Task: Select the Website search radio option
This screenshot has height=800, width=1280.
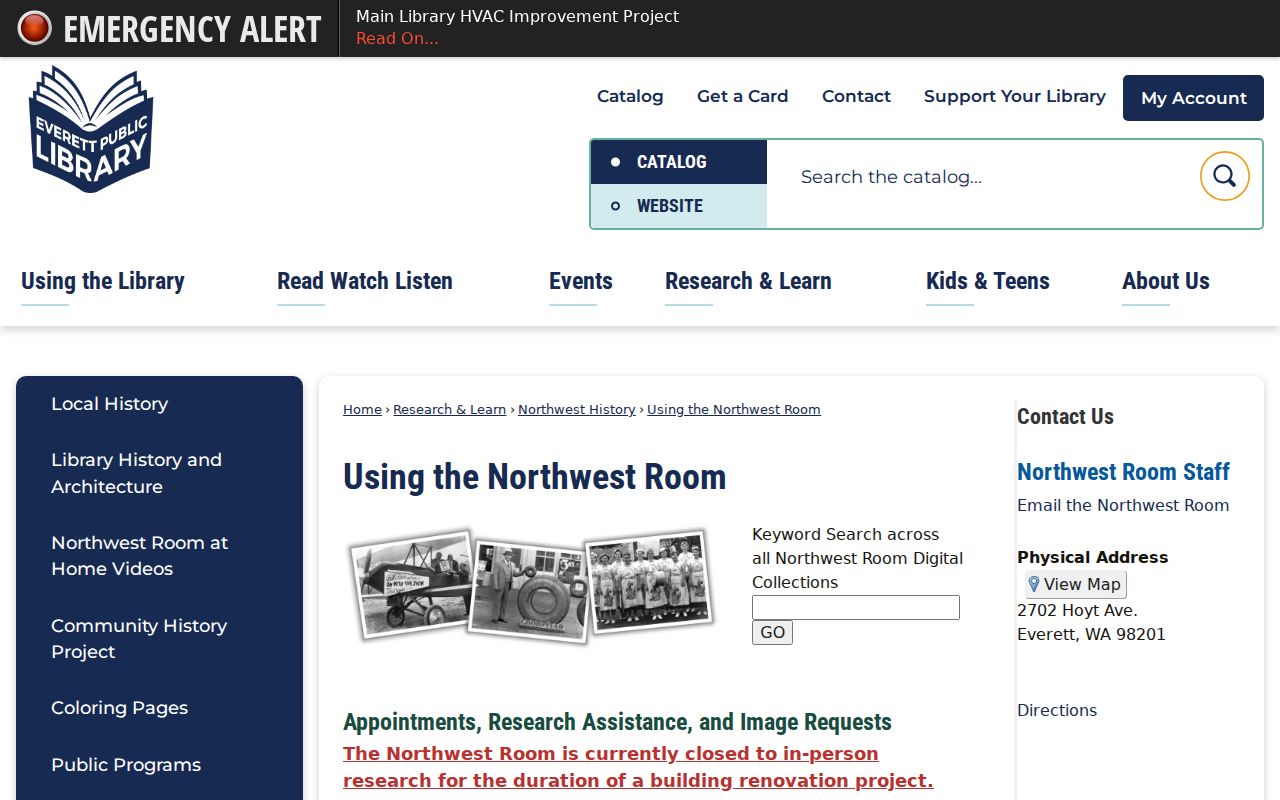Action: (x=679, y=206)
